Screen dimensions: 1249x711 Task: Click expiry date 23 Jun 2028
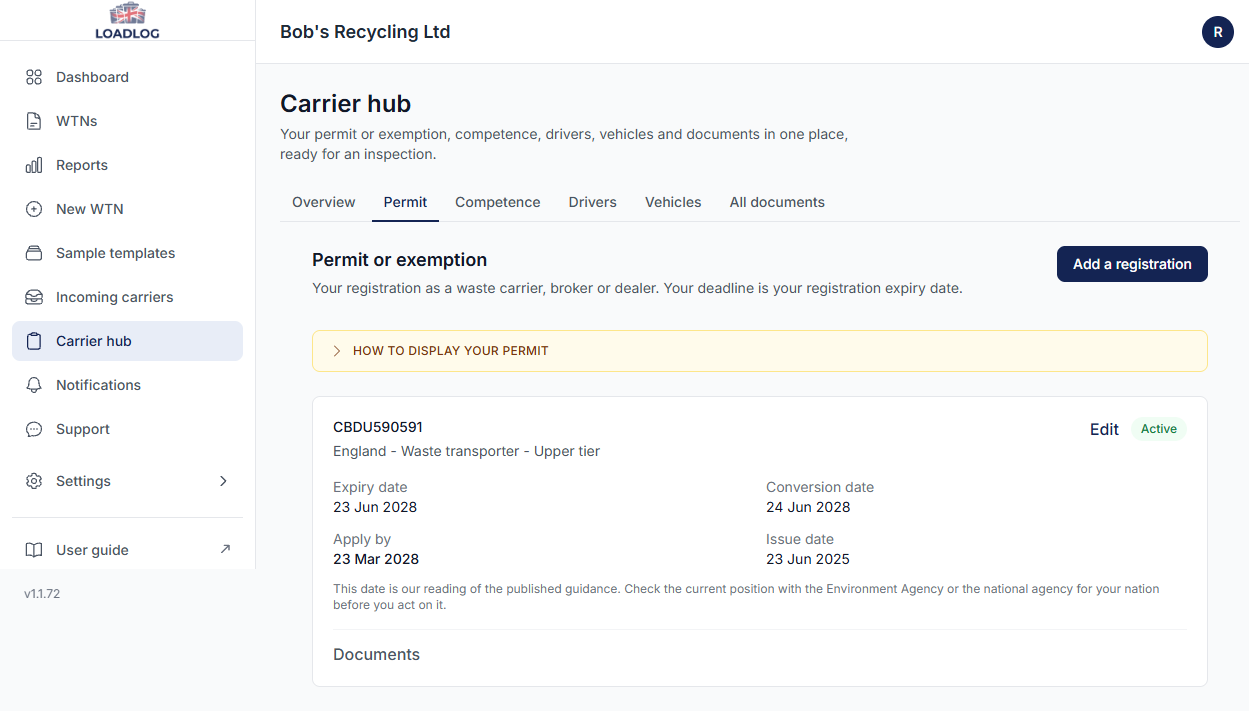coord(375,507)
